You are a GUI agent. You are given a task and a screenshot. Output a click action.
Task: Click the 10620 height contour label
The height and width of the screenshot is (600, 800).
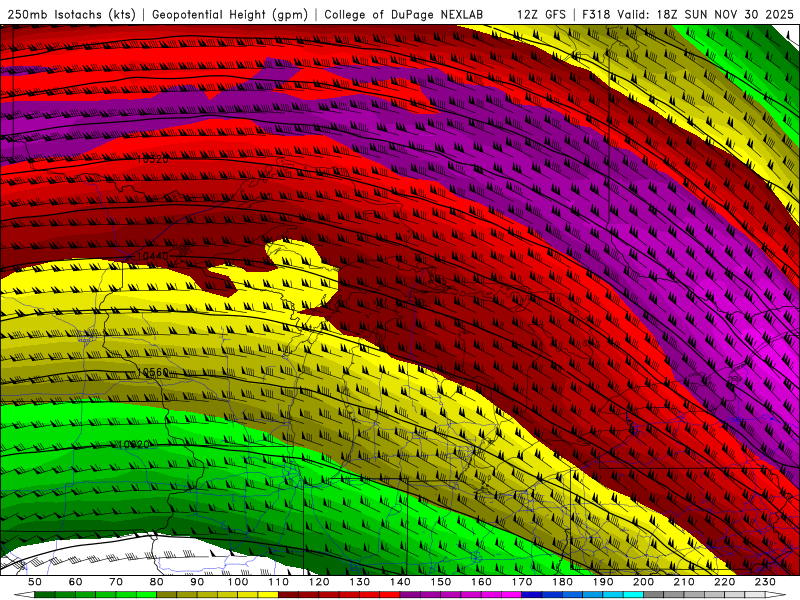tap(134, 444)
